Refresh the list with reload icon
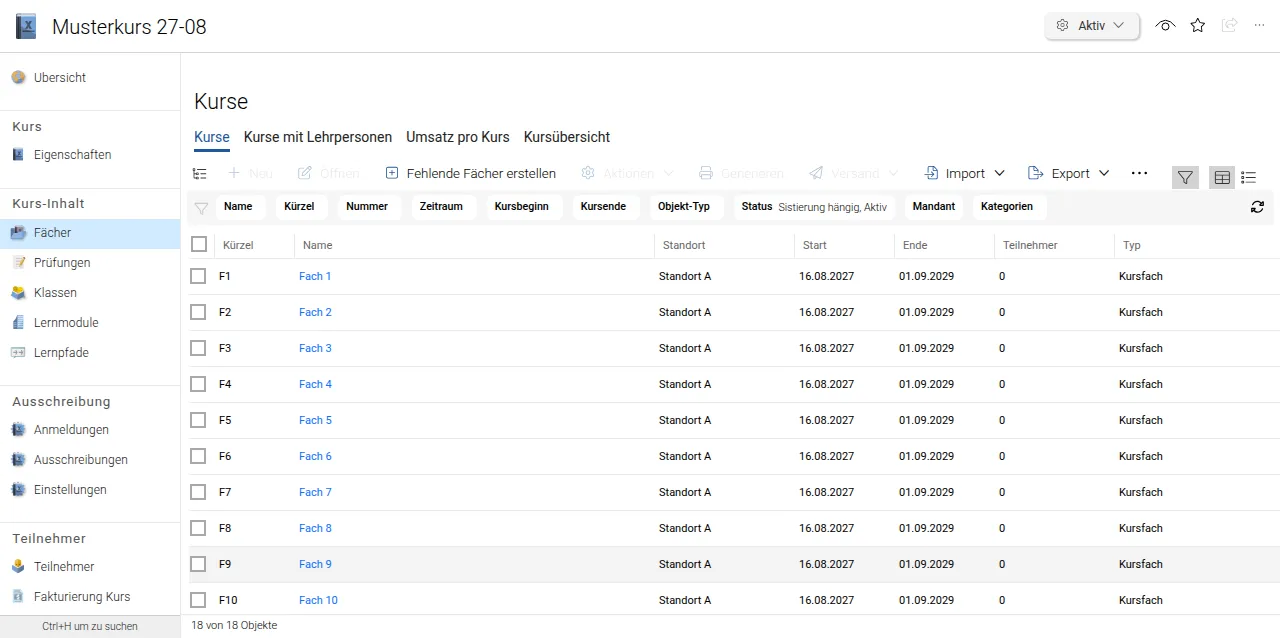Image resolution: width=1280 pixels, height=638 pixels. (1257, 207)
